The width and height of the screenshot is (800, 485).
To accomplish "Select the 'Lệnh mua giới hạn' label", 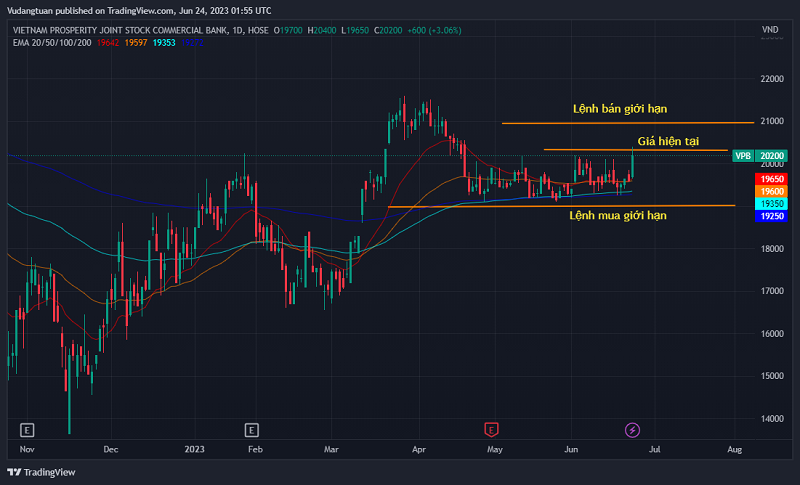I will click(x=617, y=215).
